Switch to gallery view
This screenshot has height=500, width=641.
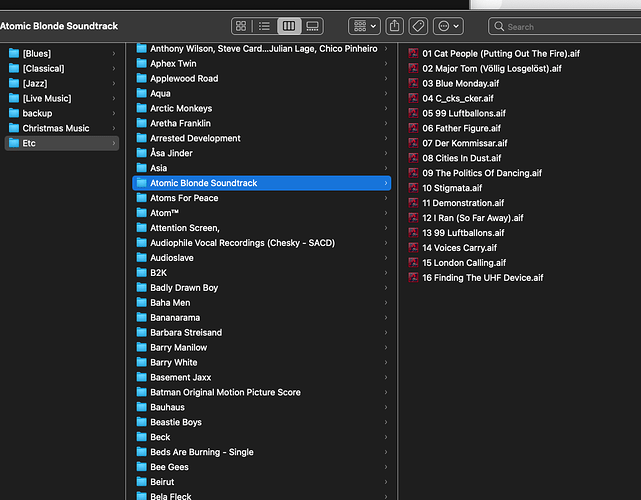tap(312, 26)
